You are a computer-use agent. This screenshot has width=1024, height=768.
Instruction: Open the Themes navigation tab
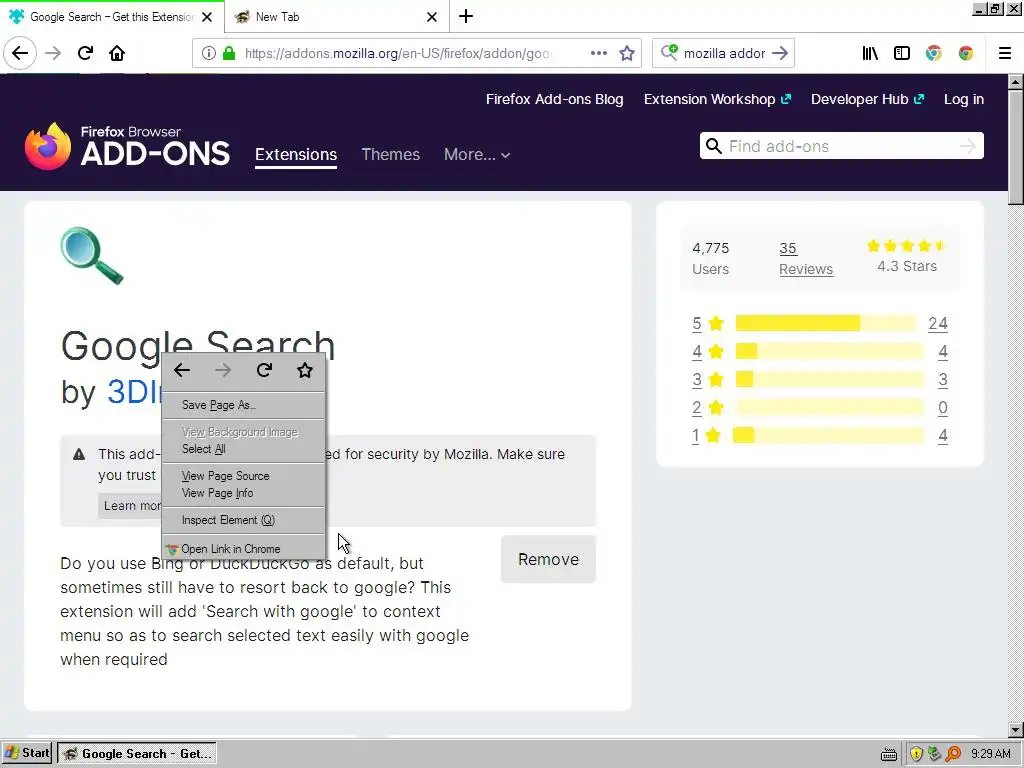[391, 155]
